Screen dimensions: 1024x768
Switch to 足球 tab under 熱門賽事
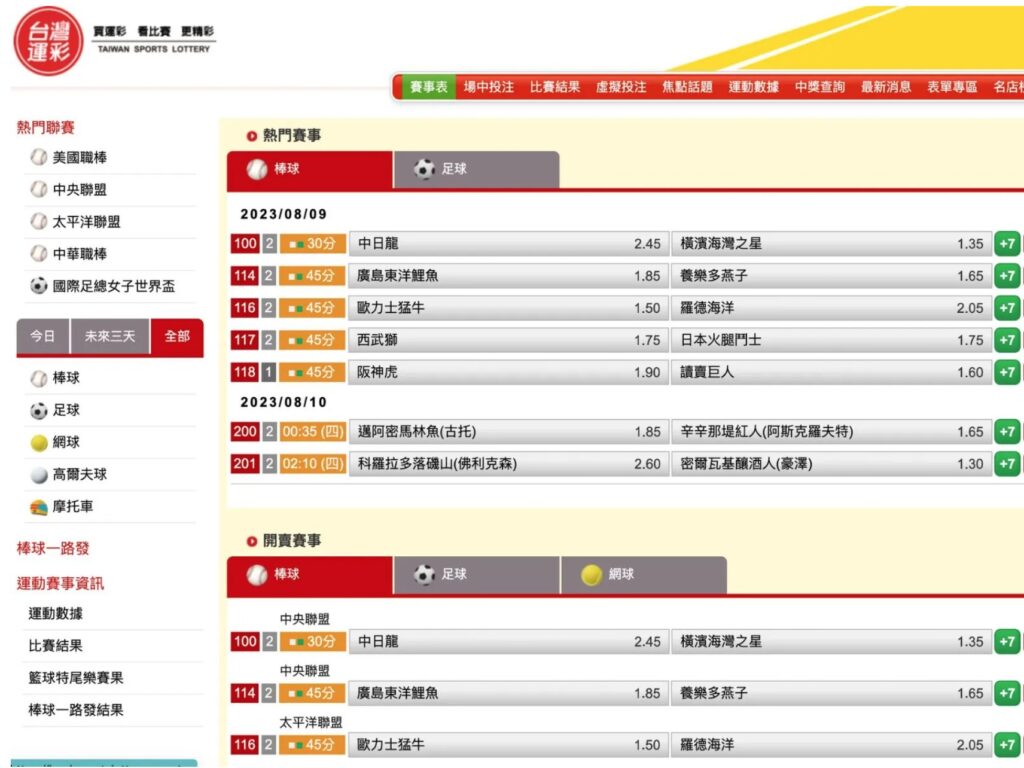pos(477,170)
